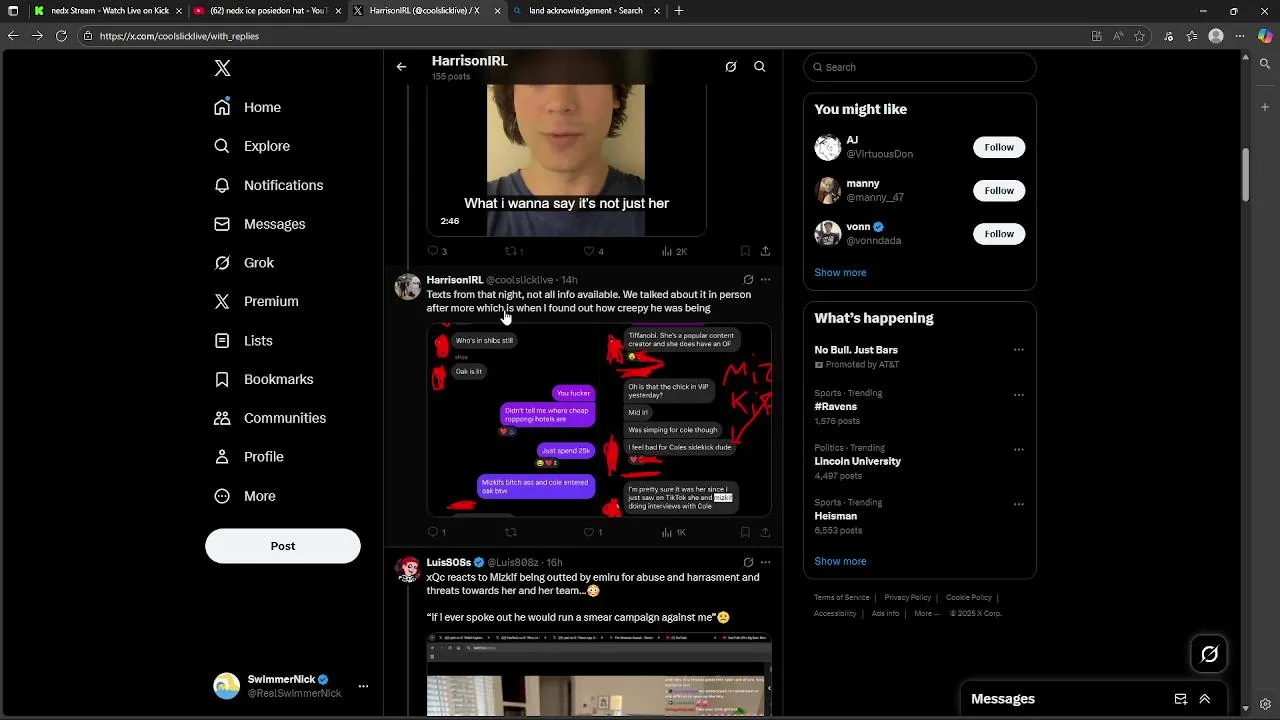Open more options for Heisman trend
Viewport: 1280px width, 720px height.
pos(1019,504)
